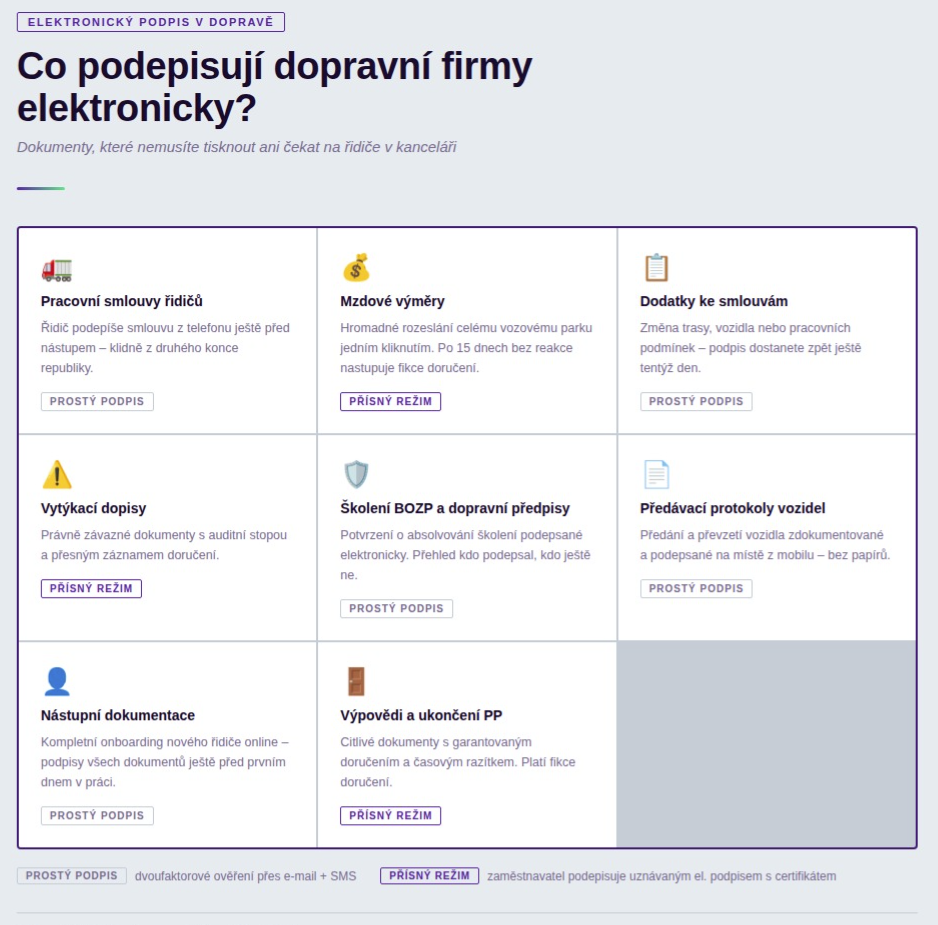
Task: Click the 'Přísný režim' legend badge at bottom
Action: pos(429,876)
